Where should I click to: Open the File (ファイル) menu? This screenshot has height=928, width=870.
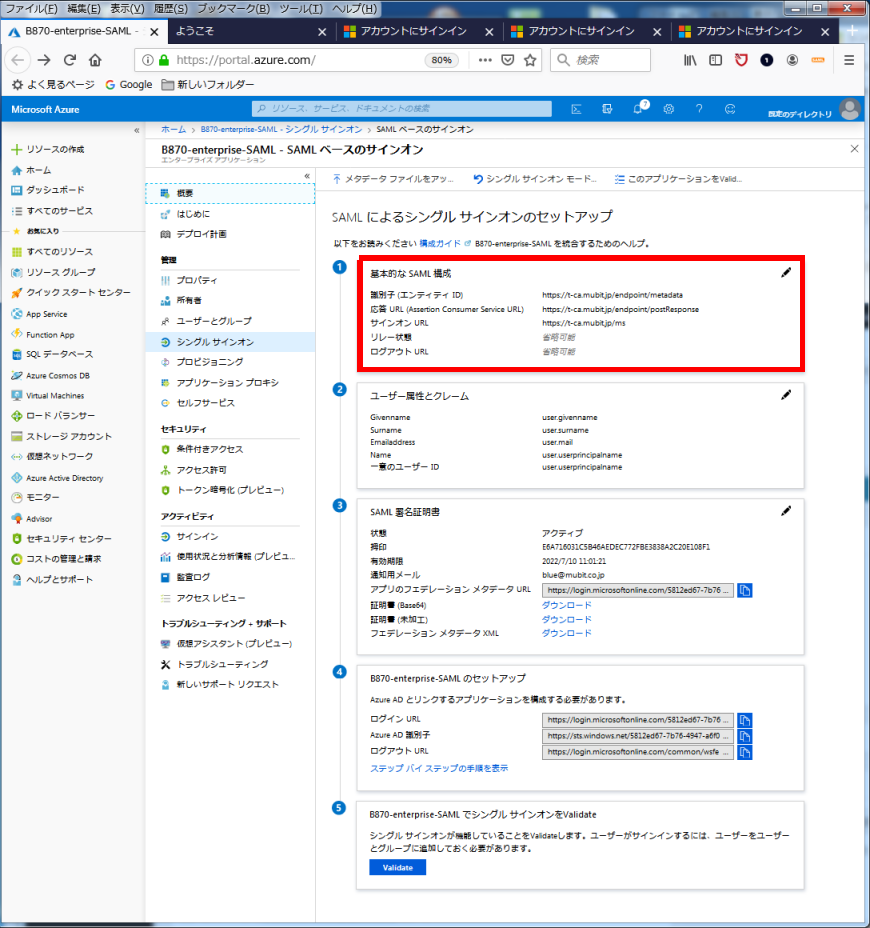click(31, 8)
